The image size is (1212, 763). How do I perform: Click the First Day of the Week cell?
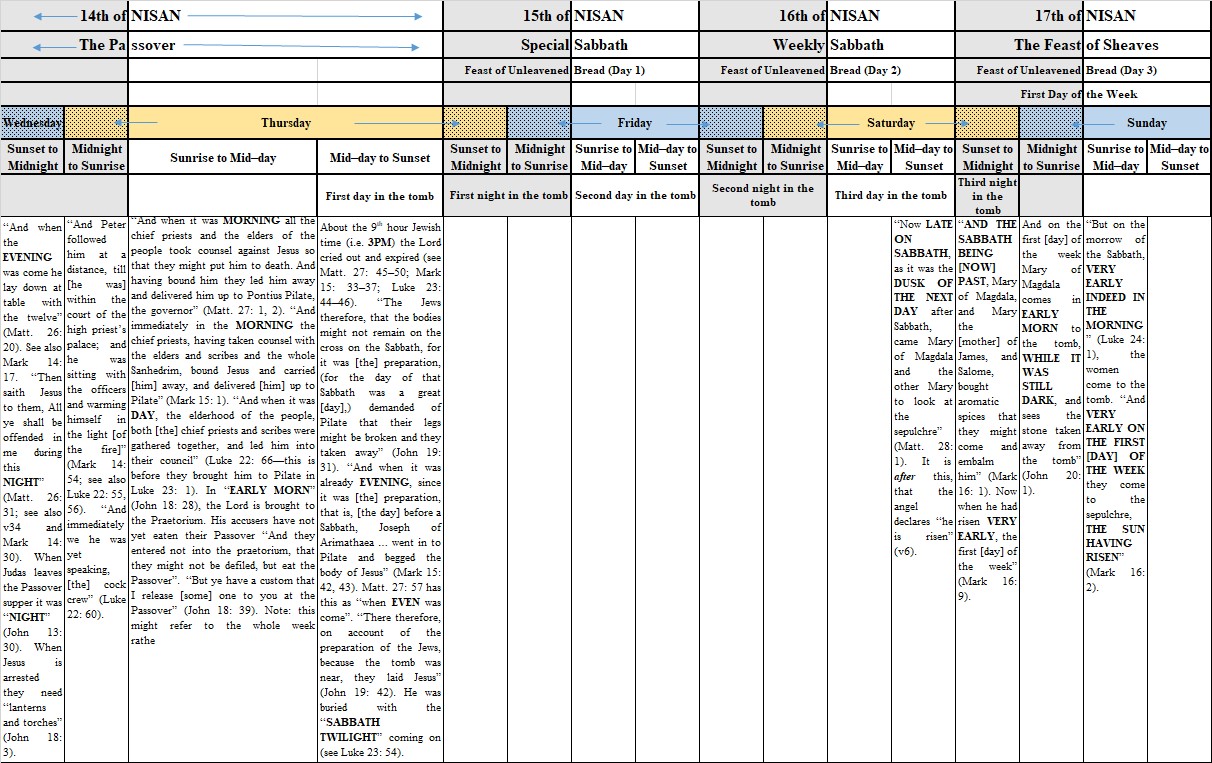pyautogui.click(x=1084, y=94)
